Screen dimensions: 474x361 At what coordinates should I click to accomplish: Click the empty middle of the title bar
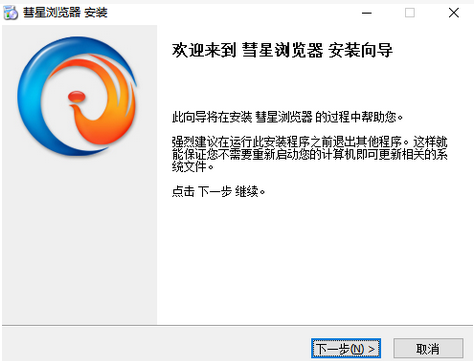pos(233,13)
